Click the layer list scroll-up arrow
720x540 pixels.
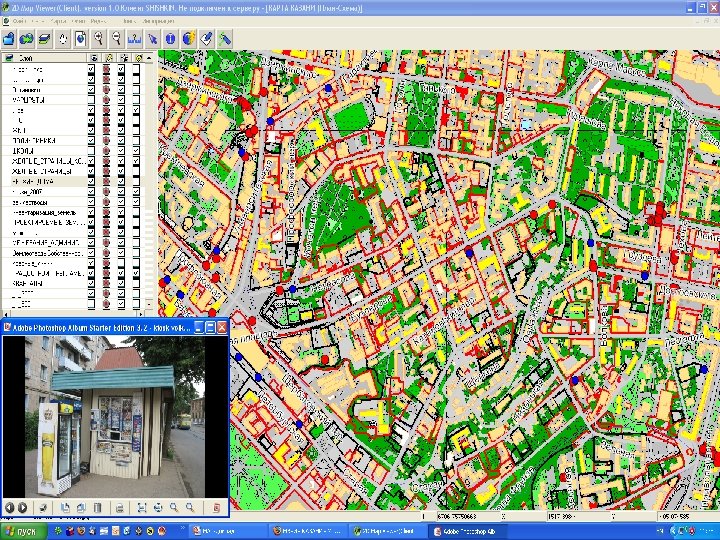pos(149,58)
